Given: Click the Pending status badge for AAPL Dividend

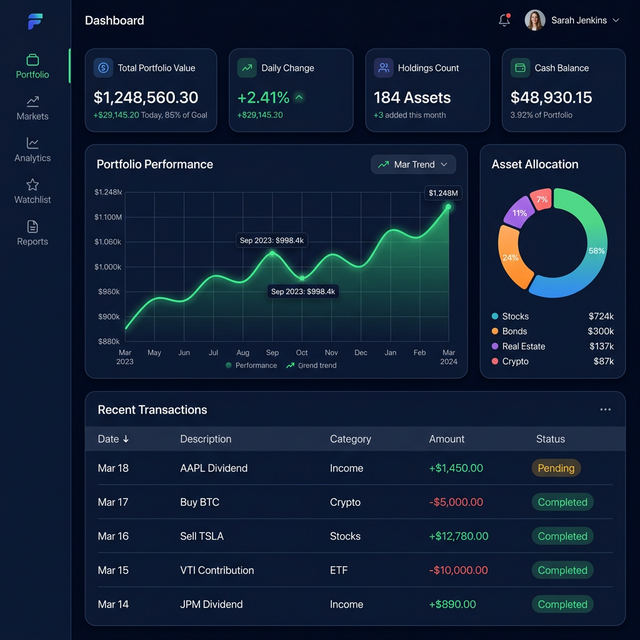Looking at the screenshot, I should tap(556, 468).
